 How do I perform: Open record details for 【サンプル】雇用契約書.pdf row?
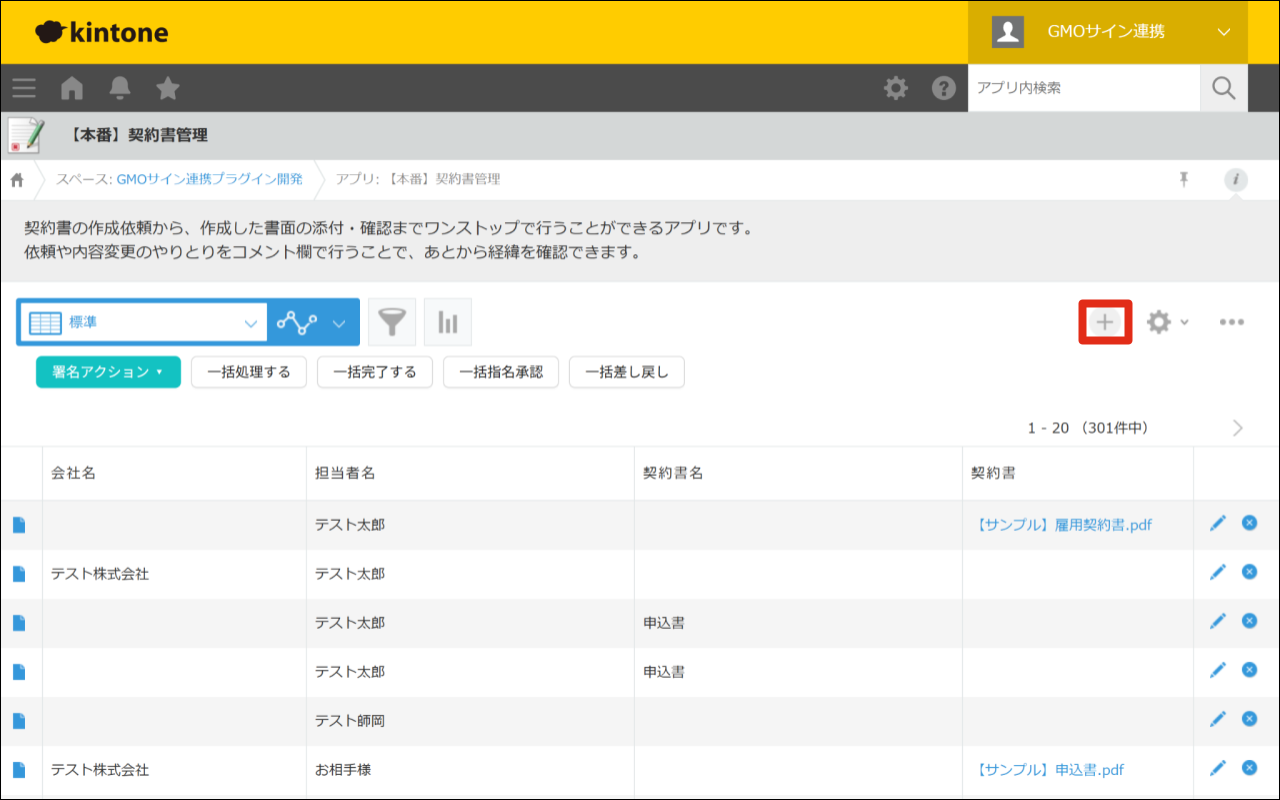click(x=19, y=525)
